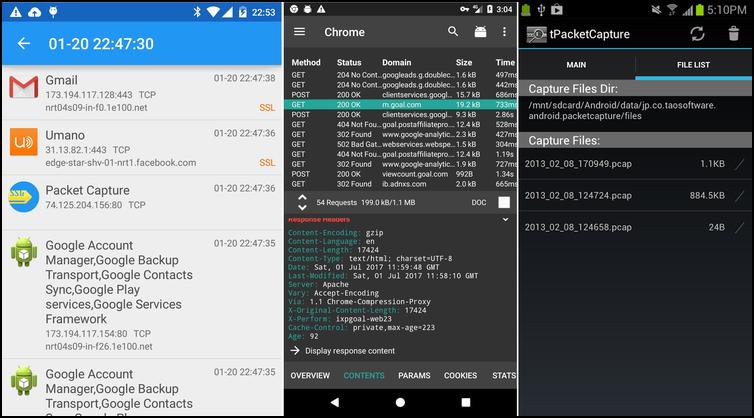Tap the Content-Type text/html header line
Screen dimensions: 754x418
pos(370,258)
